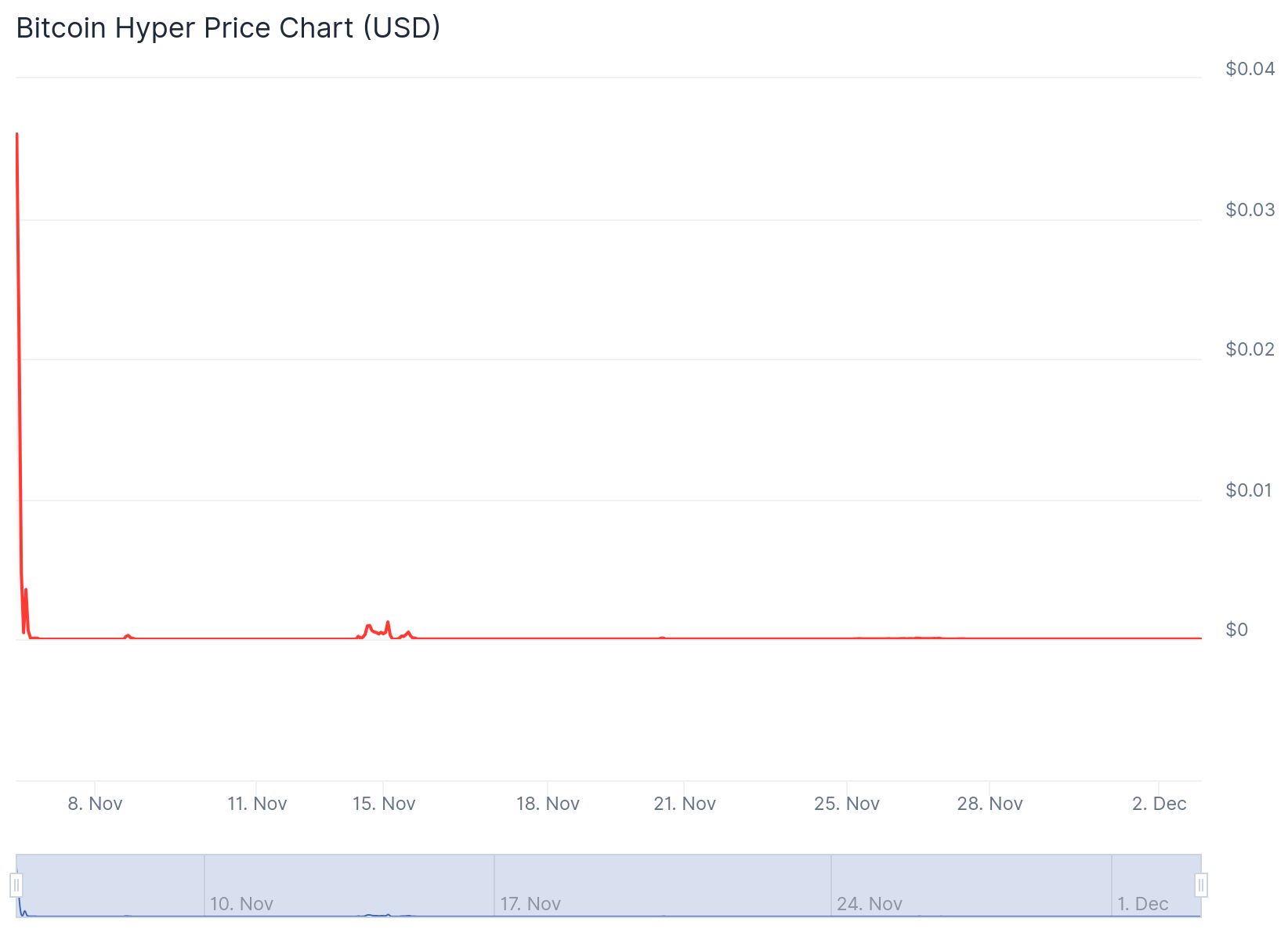The height and width of the screenshot is (940, 1288).
Task: Click the 1. Dec label inside the navigator
Action: click(x=1145, y=903)
